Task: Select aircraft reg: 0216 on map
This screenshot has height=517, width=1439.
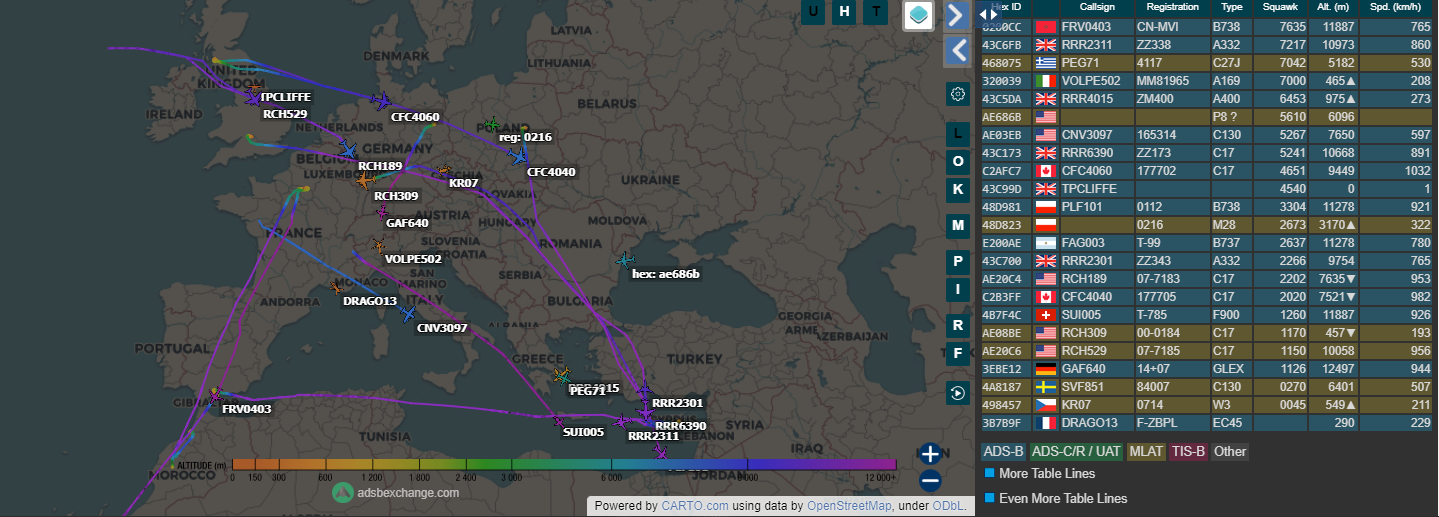Action: pyautogui.click(x=491, y=125)
